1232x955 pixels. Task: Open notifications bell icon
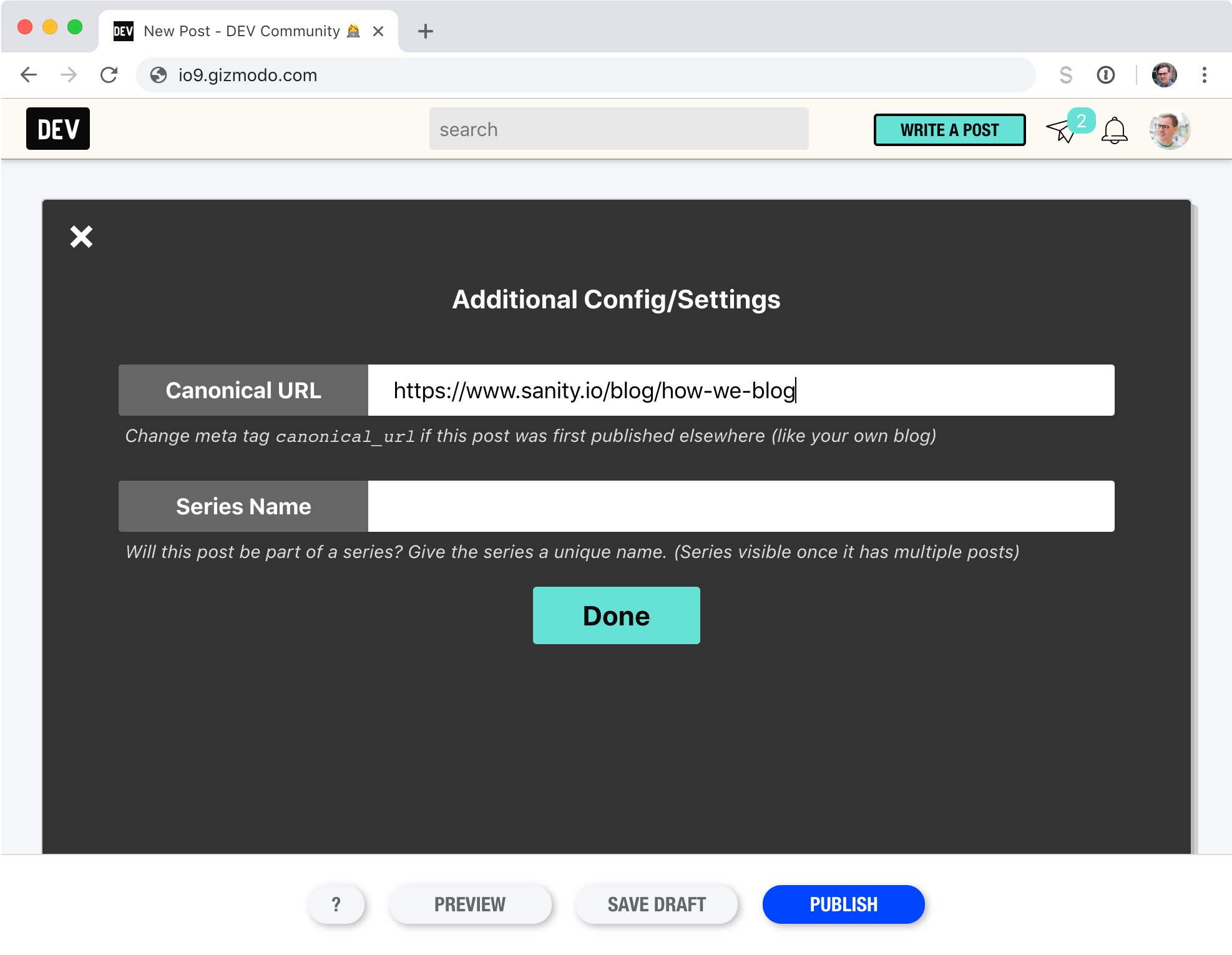[x=1114, y=130]
